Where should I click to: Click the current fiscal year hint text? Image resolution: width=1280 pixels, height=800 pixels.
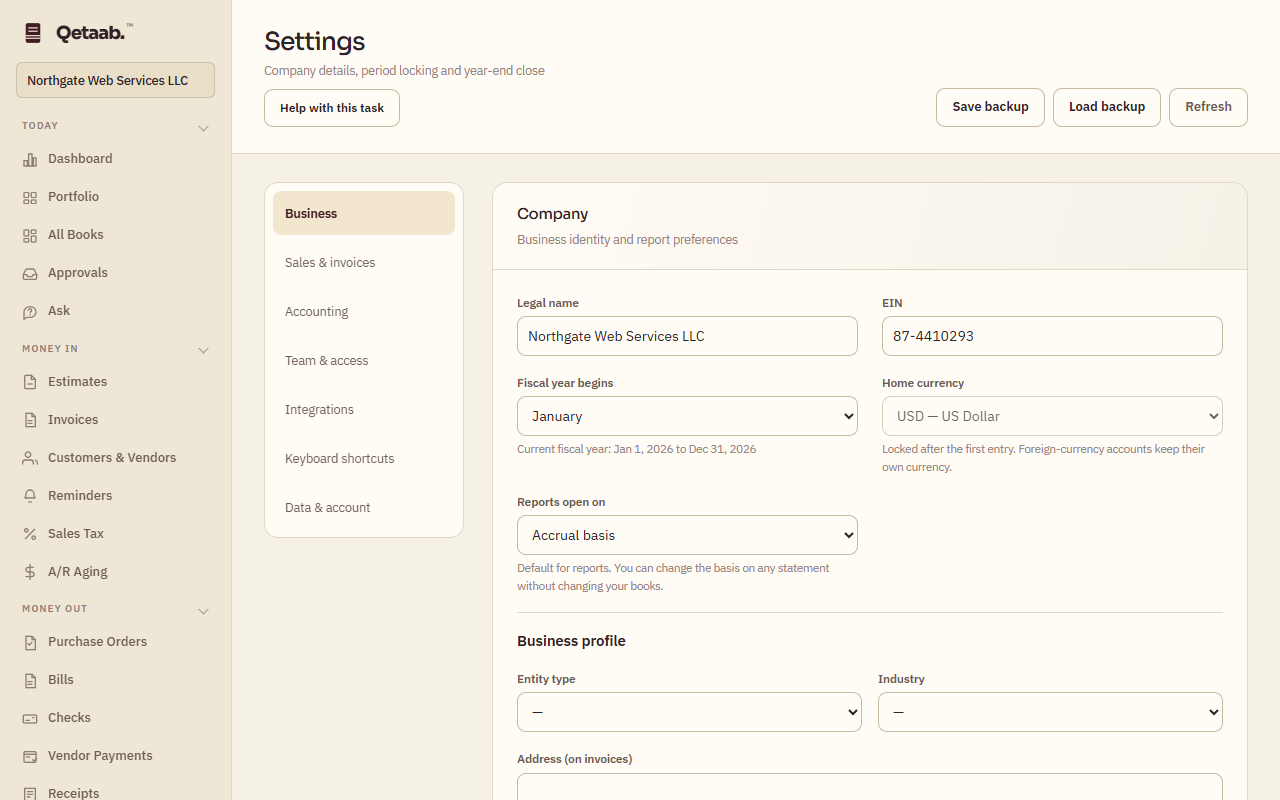[x=636, y=449]
